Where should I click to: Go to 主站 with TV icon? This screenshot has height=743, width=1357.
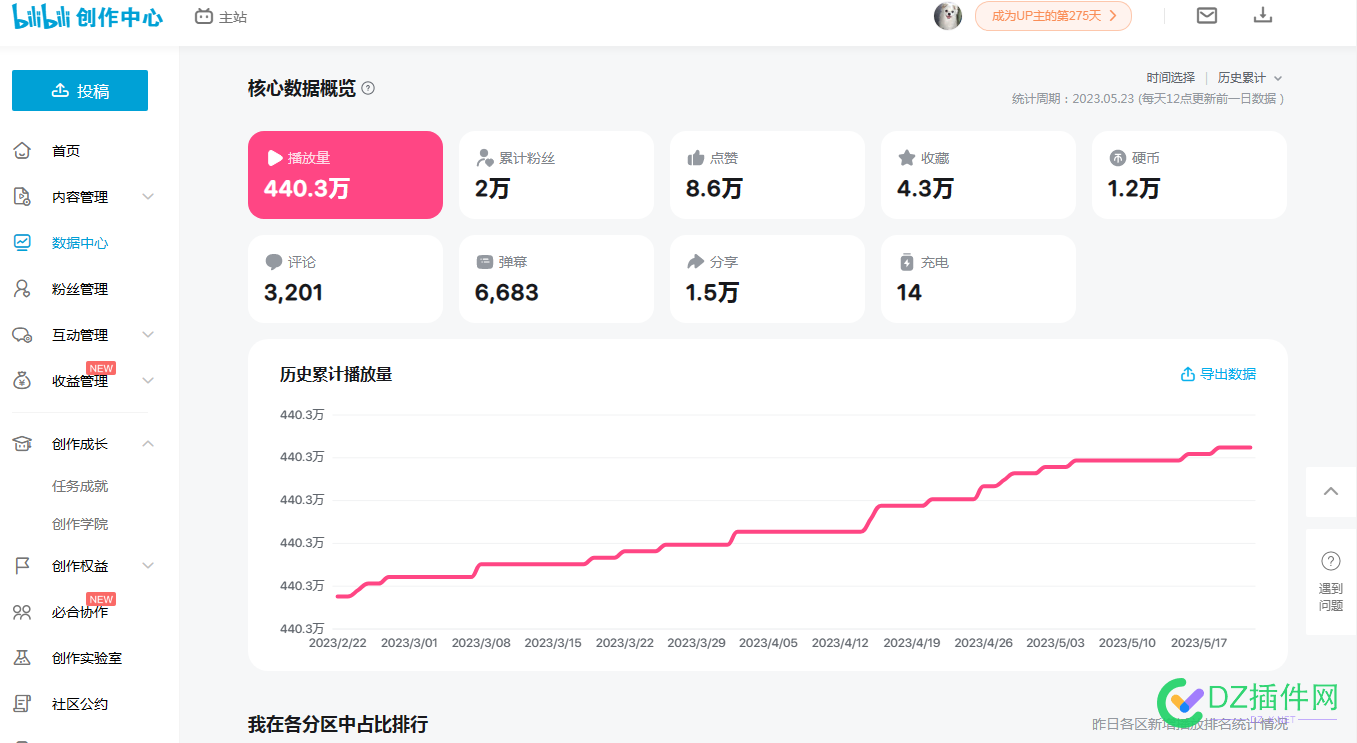tap(220, 17)
